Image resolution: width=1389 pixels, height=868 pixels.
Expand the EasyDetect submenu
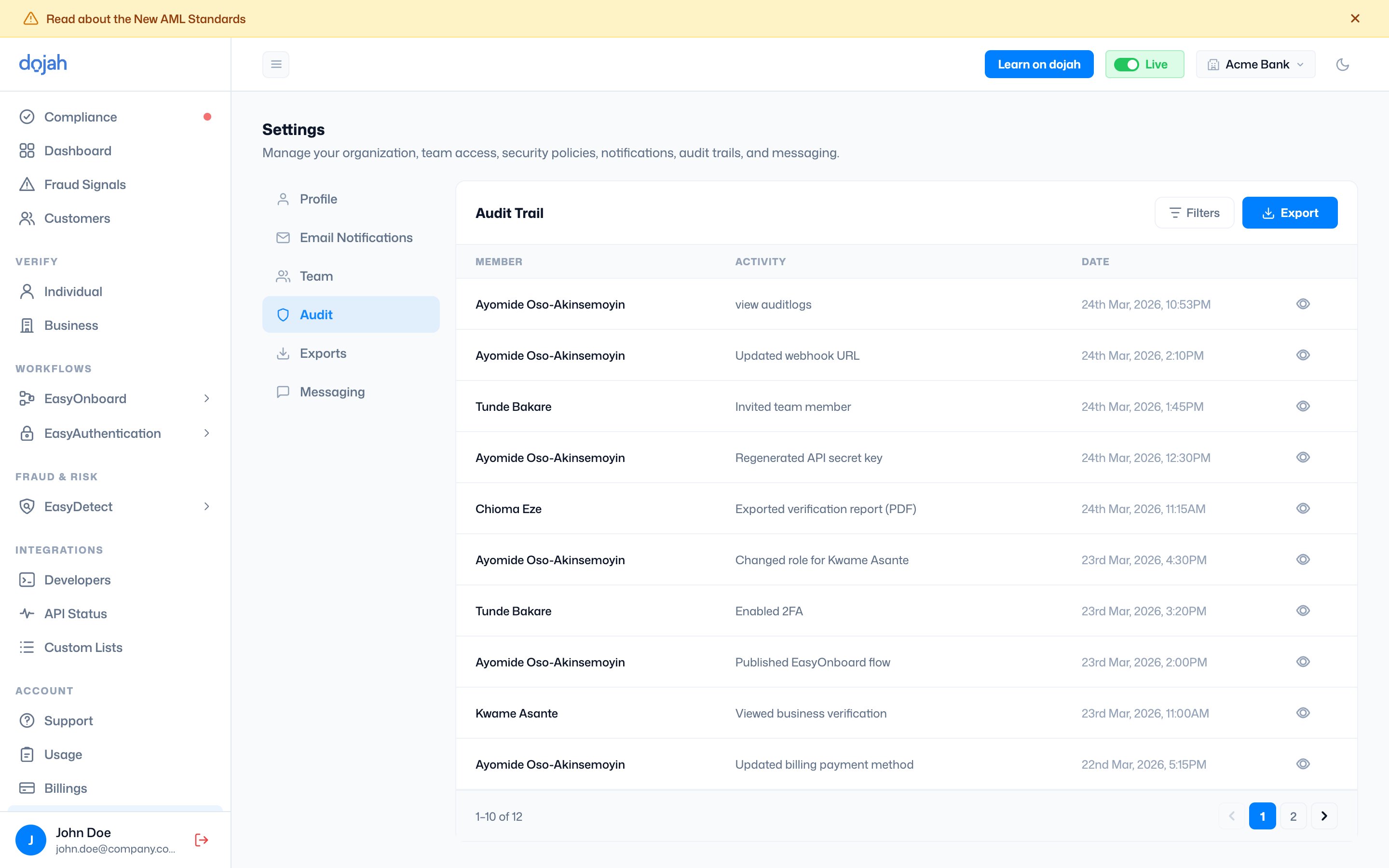(x=206, y=506)
